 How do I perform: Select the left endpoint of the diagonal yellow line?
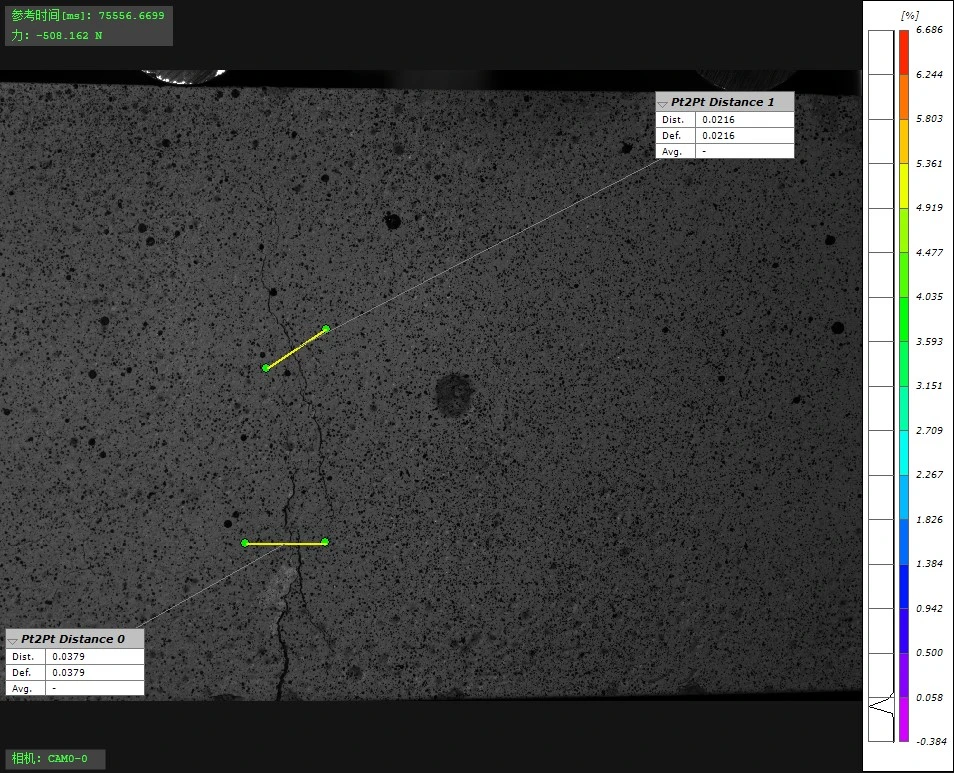click(266, 368)
